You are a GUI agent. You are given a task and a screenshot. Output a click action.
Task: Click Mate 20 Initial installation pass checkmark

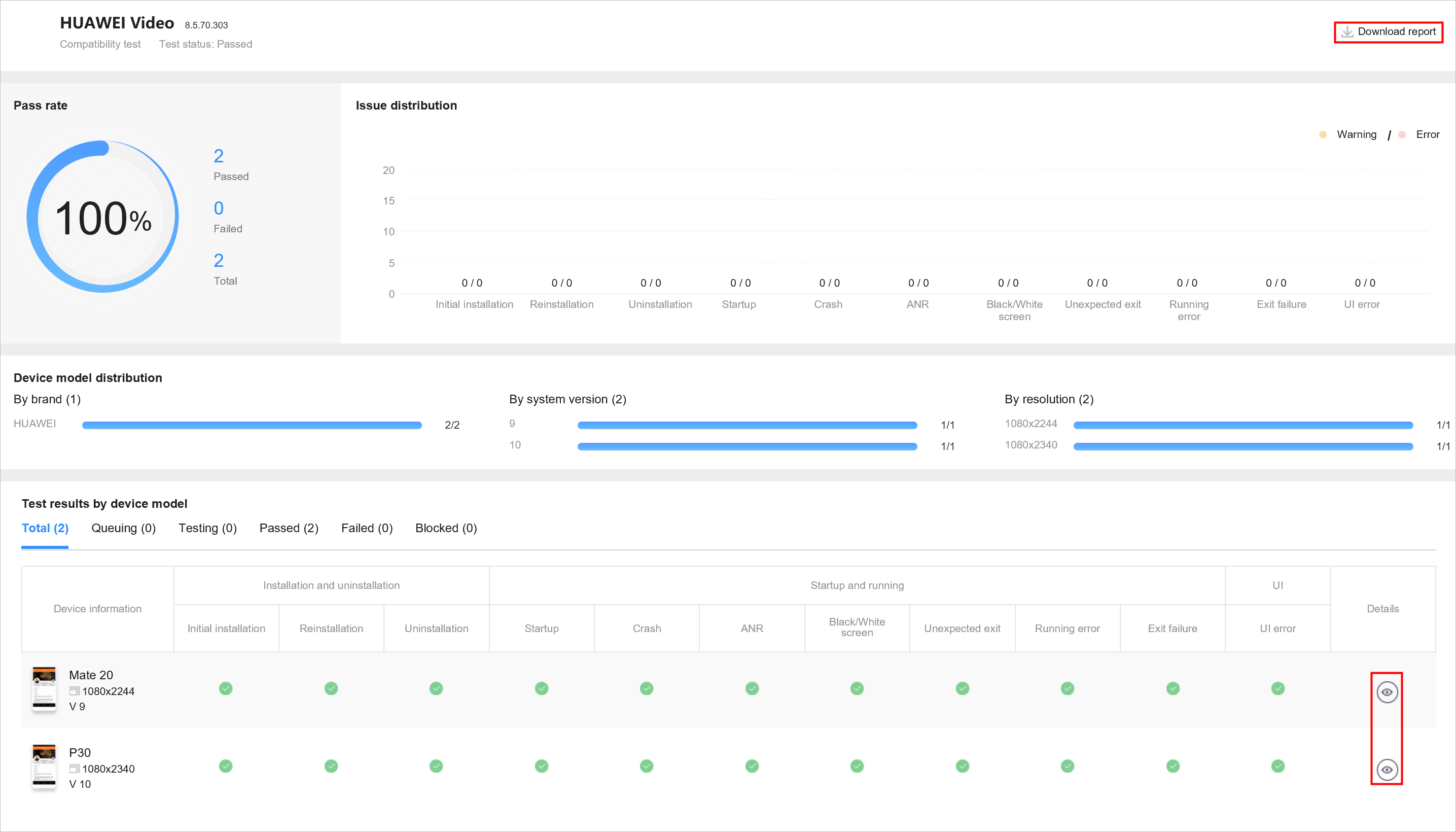[x=226, y=688]
